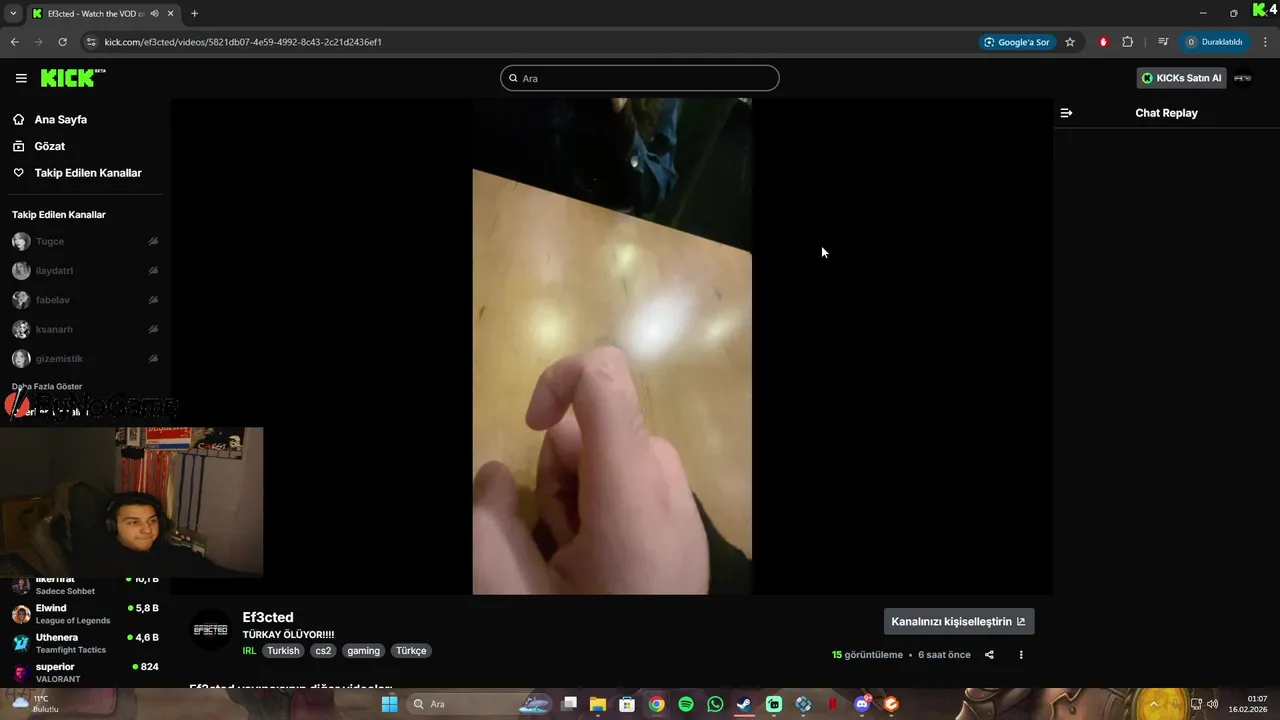Image resolution: width=1280 pixels, height=720 pixels.
Task: Open a new browser tab
Action: 194,14
